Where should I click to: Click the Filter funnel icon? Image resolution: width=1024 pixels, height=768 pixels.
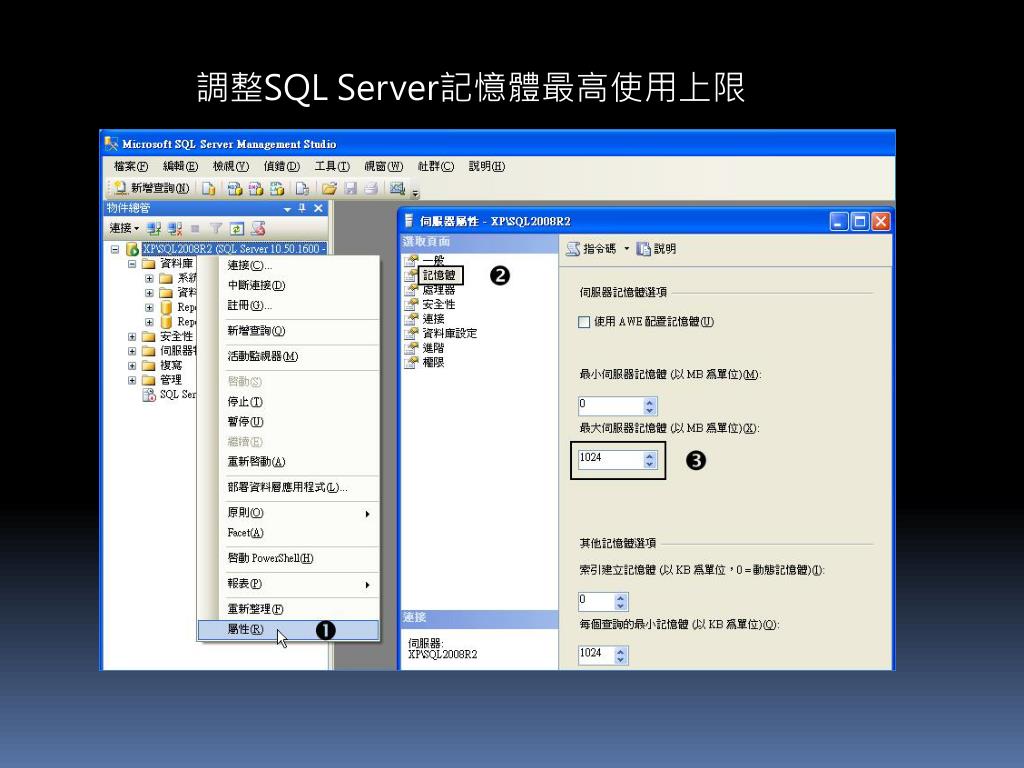point(216,228)
